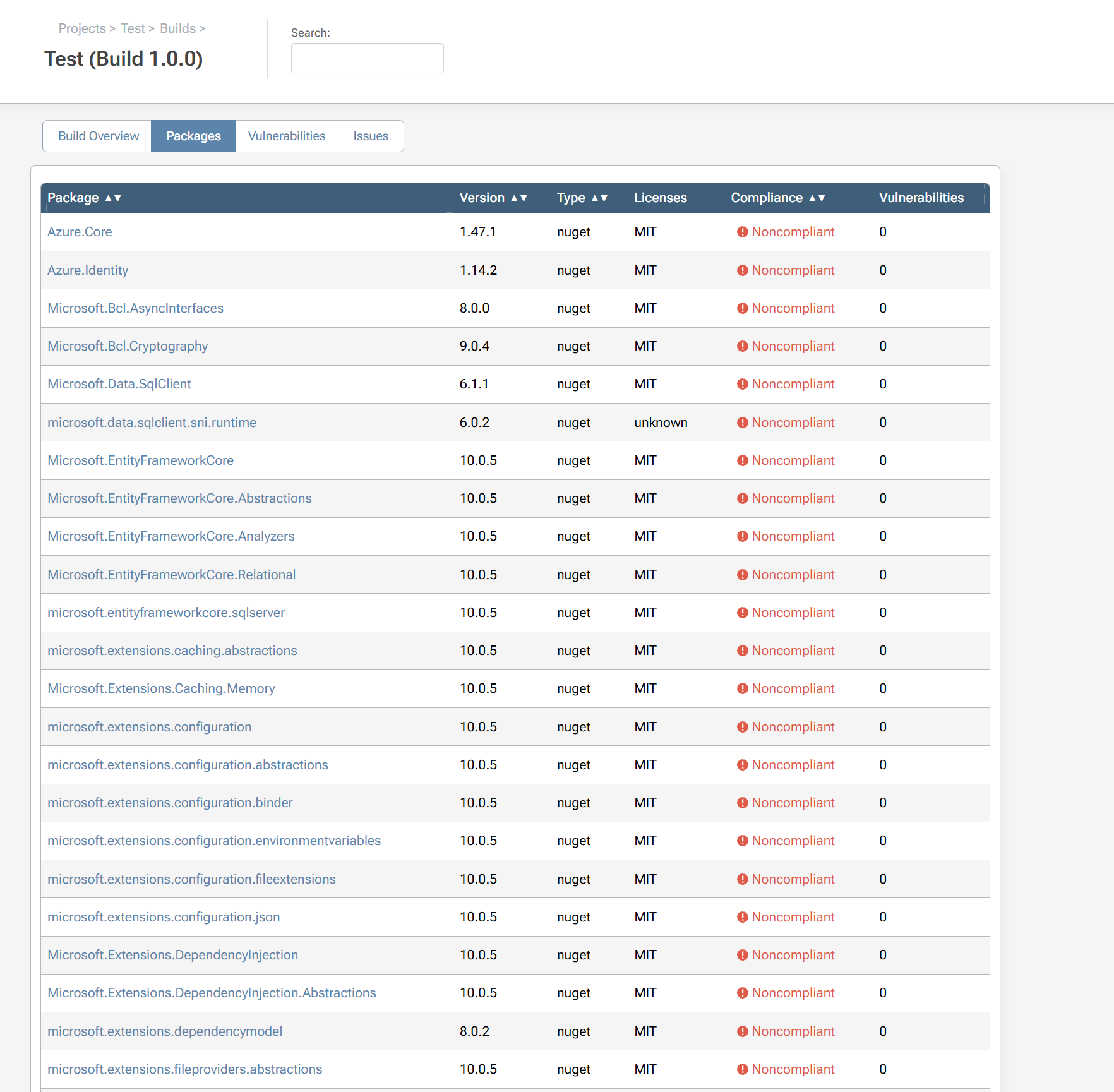Click the warning icon in microsoft.extensions.dependencymodel row
The image size is (1114, 1092).
[743, 1031]
